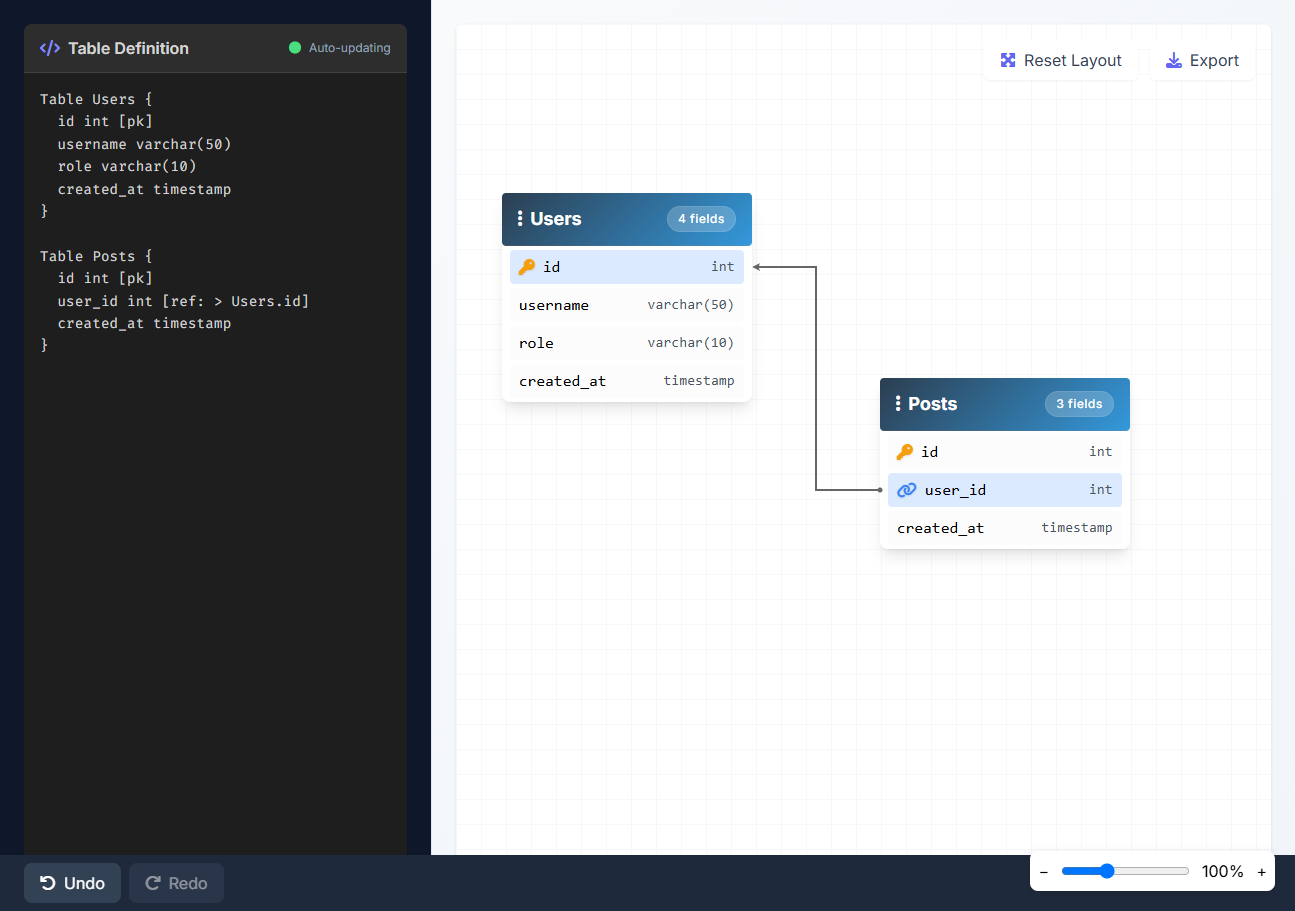Click the code brackets icon beside Table Definition
Viewport: 1295px width, 911px height.
(49, 48)
